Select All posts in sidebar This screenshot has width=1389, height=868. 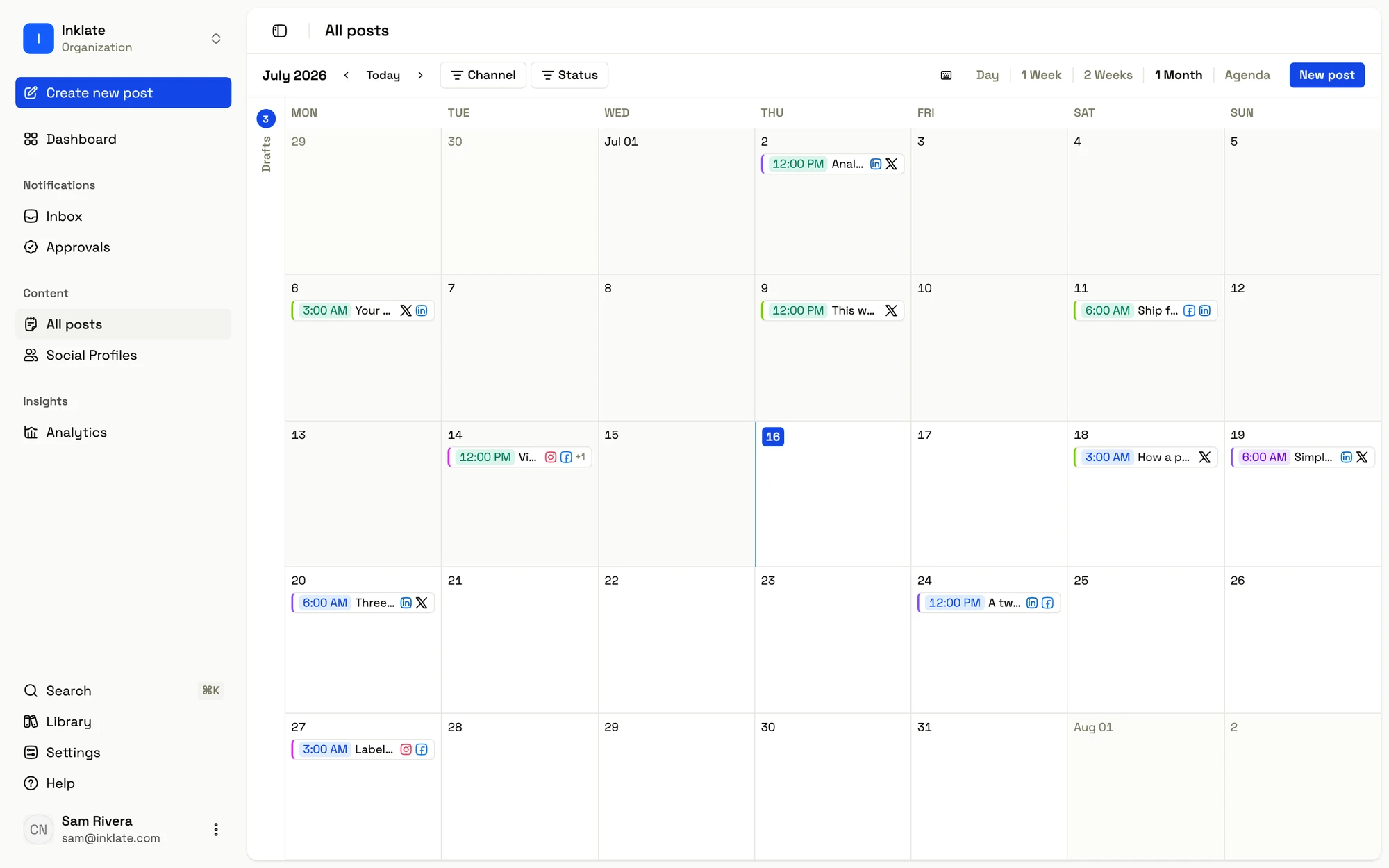[x=123, y=324]
